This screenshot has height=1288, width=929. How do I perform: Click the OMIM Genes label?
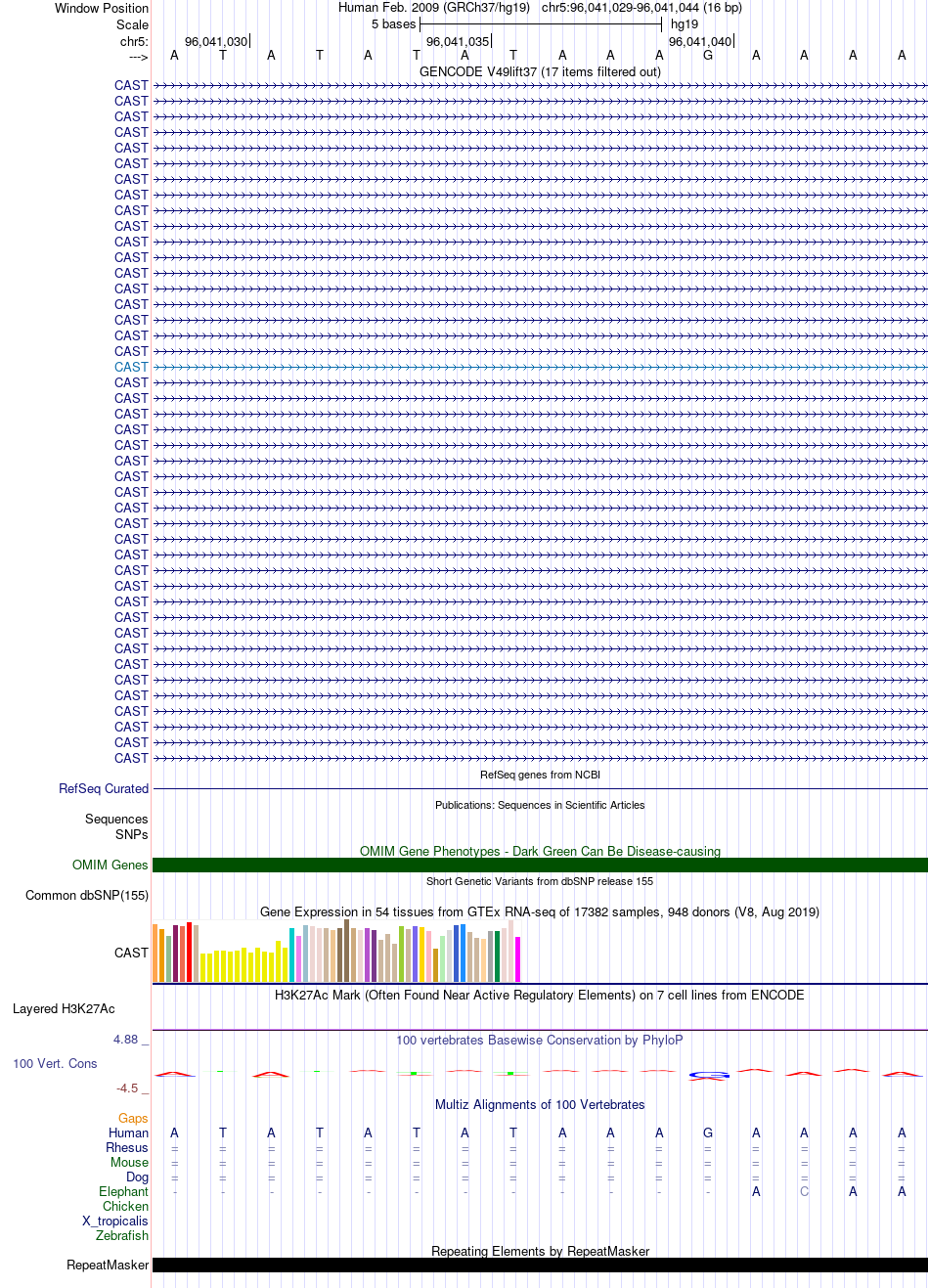point(111,865)
